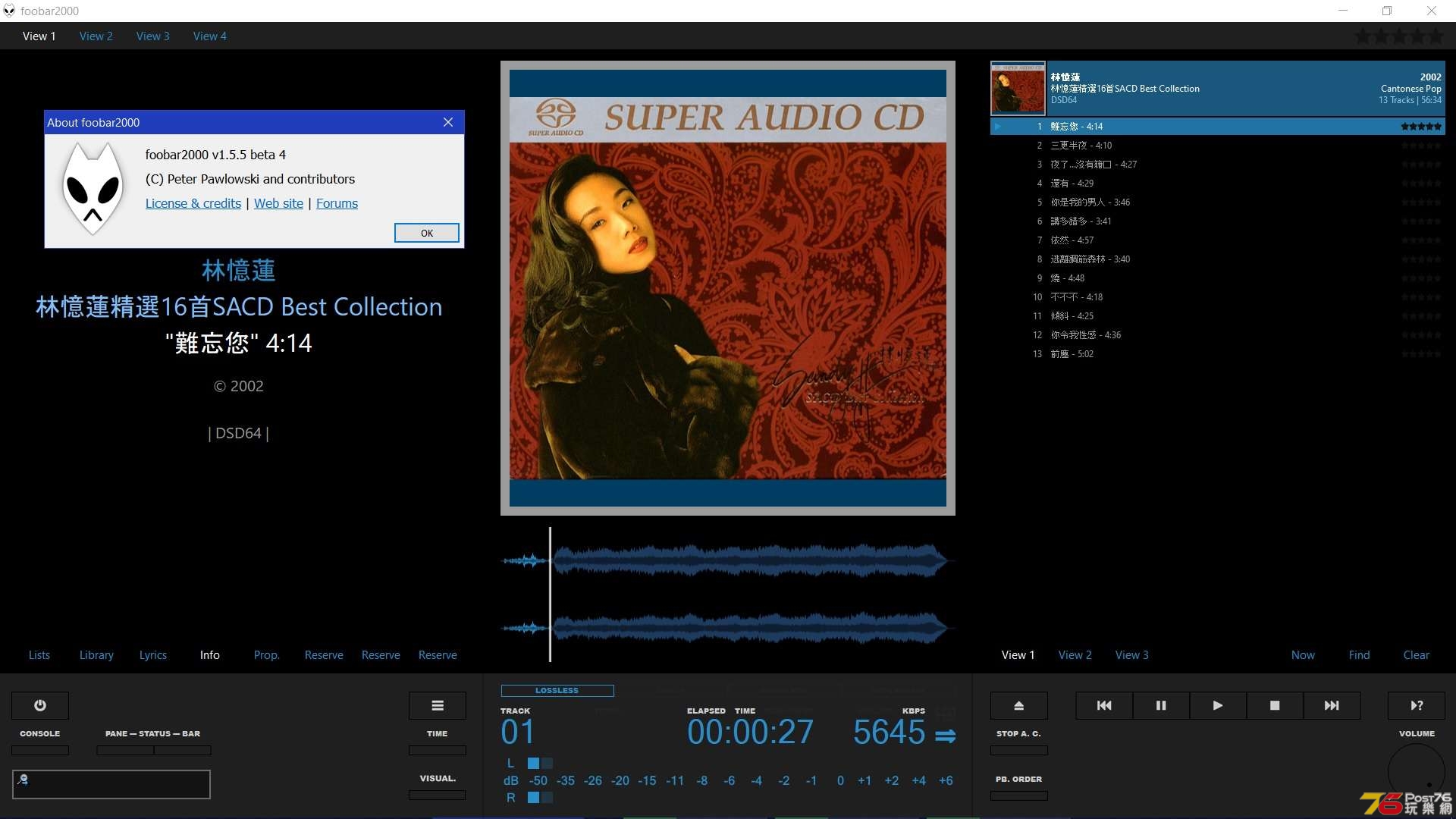The width and height of the screenshot is (1456, 819).
Task: Select the Library tab in bottom panel
Action: click(x=96, y=654)
